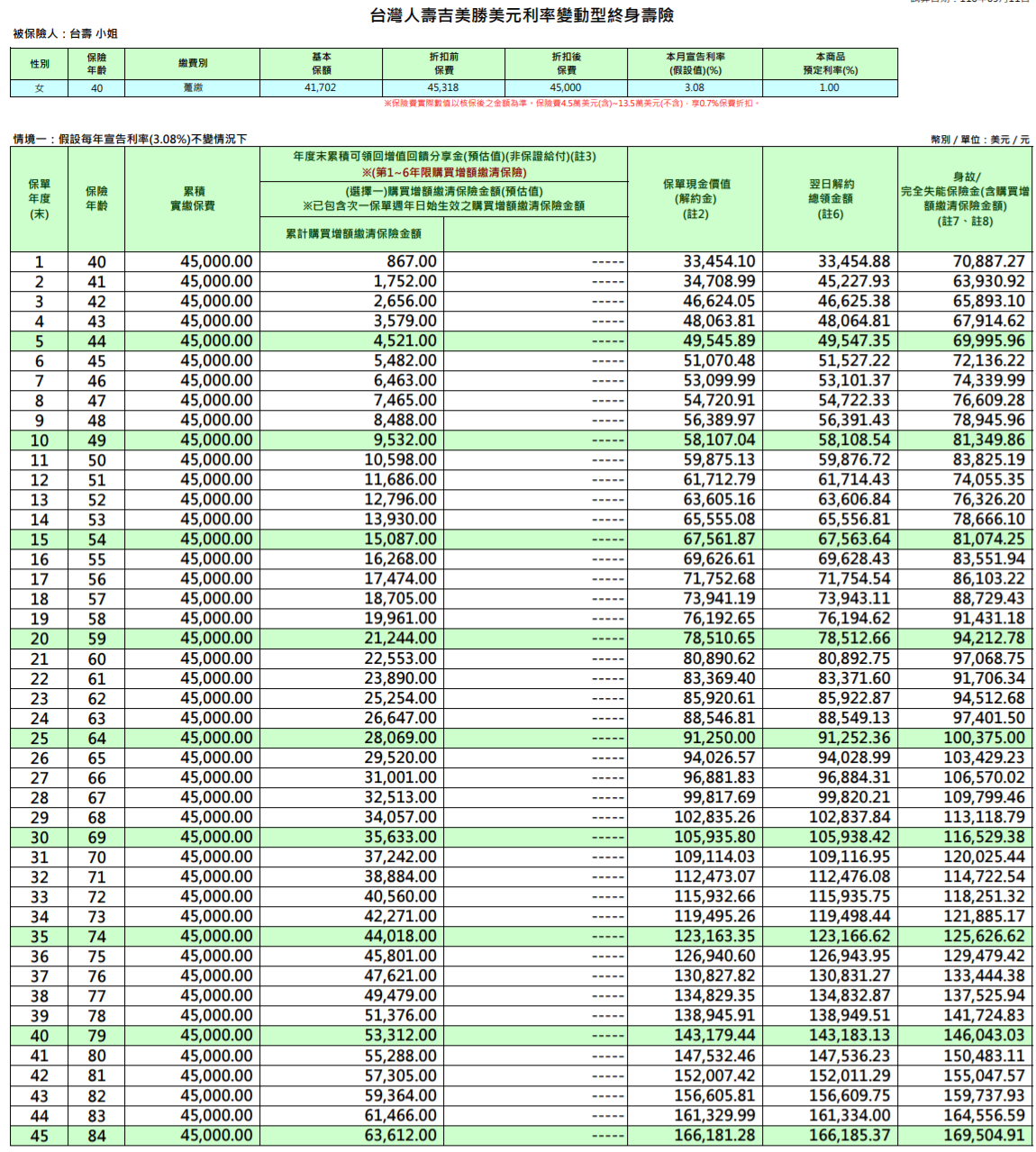Click the red premium discount footnote
This screenshot has width=1036, height=1152.
coord(572,104)
